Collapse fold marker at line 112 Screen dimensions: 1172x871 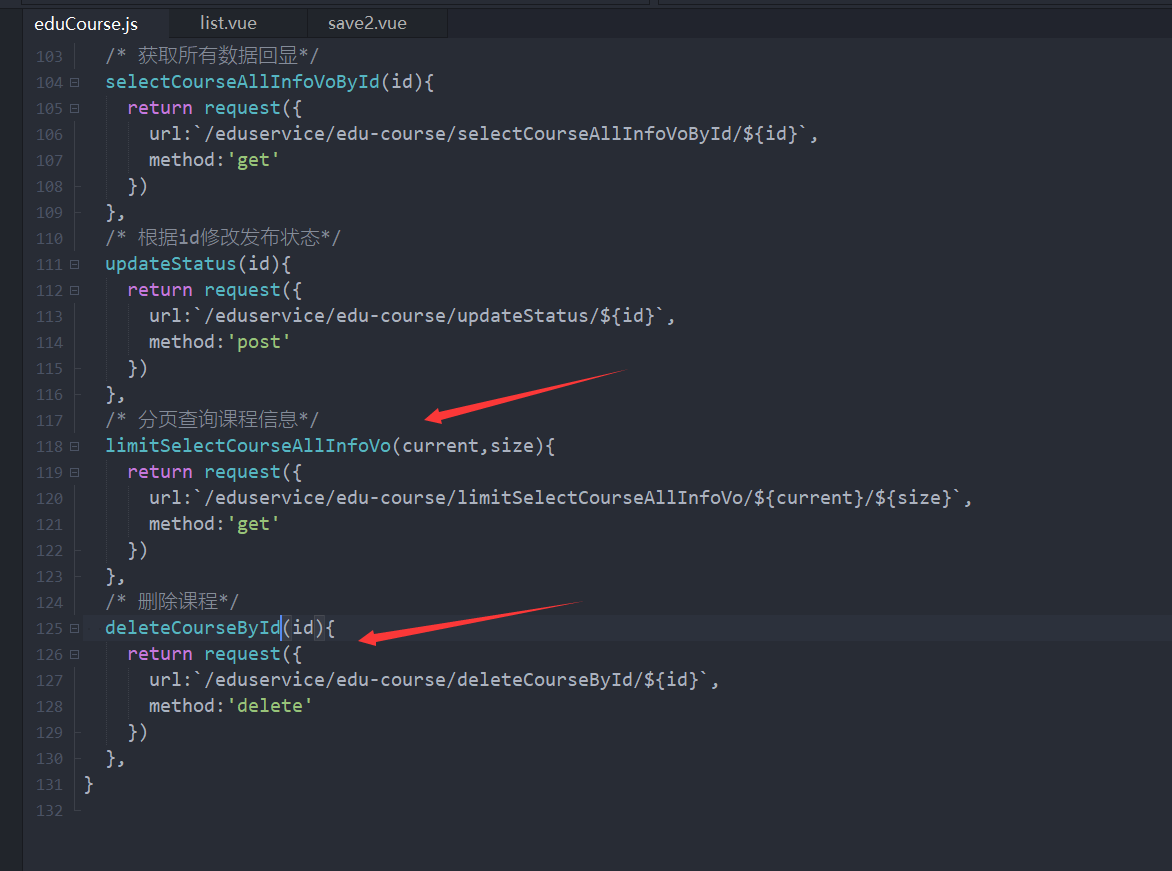coord(75,290)
